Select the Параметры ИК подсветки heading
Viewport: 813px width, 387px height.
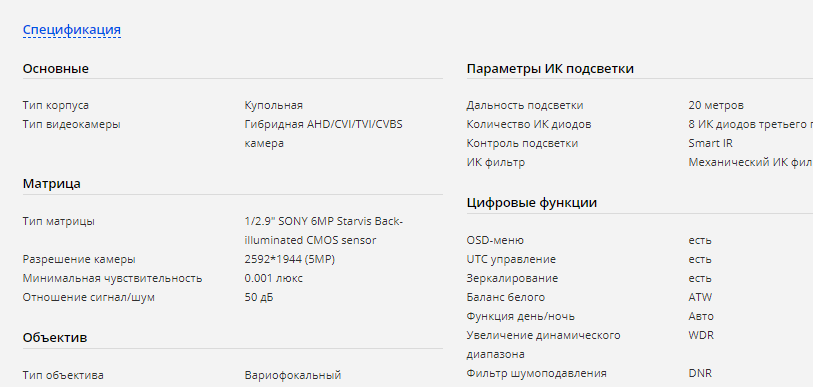pos(550,69)
